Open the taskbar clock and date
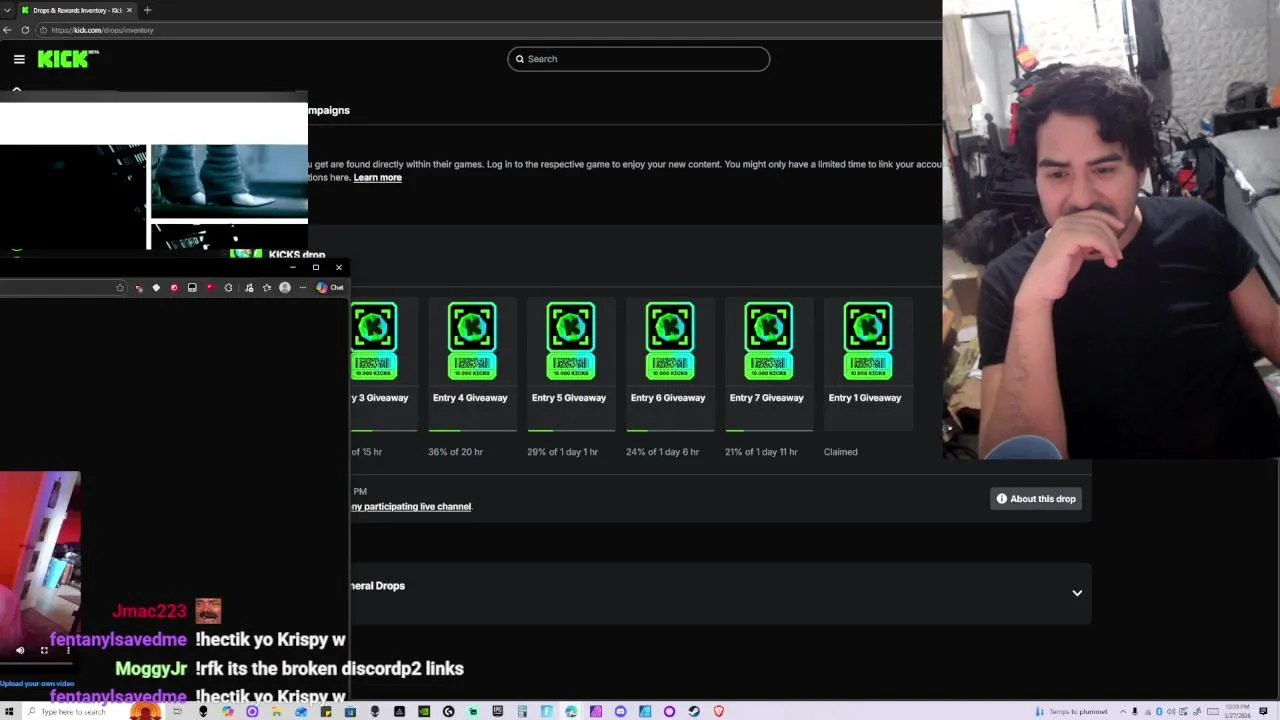This screenshot has width=1280, height=720. coord(1237,711)
